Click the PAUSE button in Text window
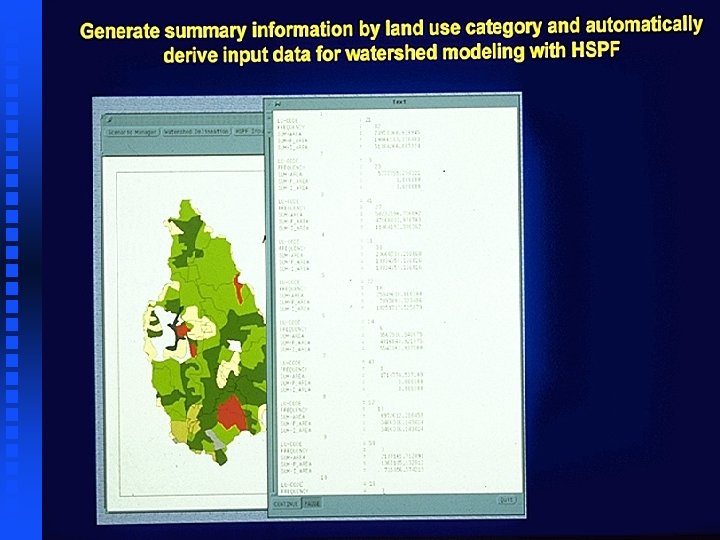The height and width of the screenshot is (540, 720). tap(312, 504)
